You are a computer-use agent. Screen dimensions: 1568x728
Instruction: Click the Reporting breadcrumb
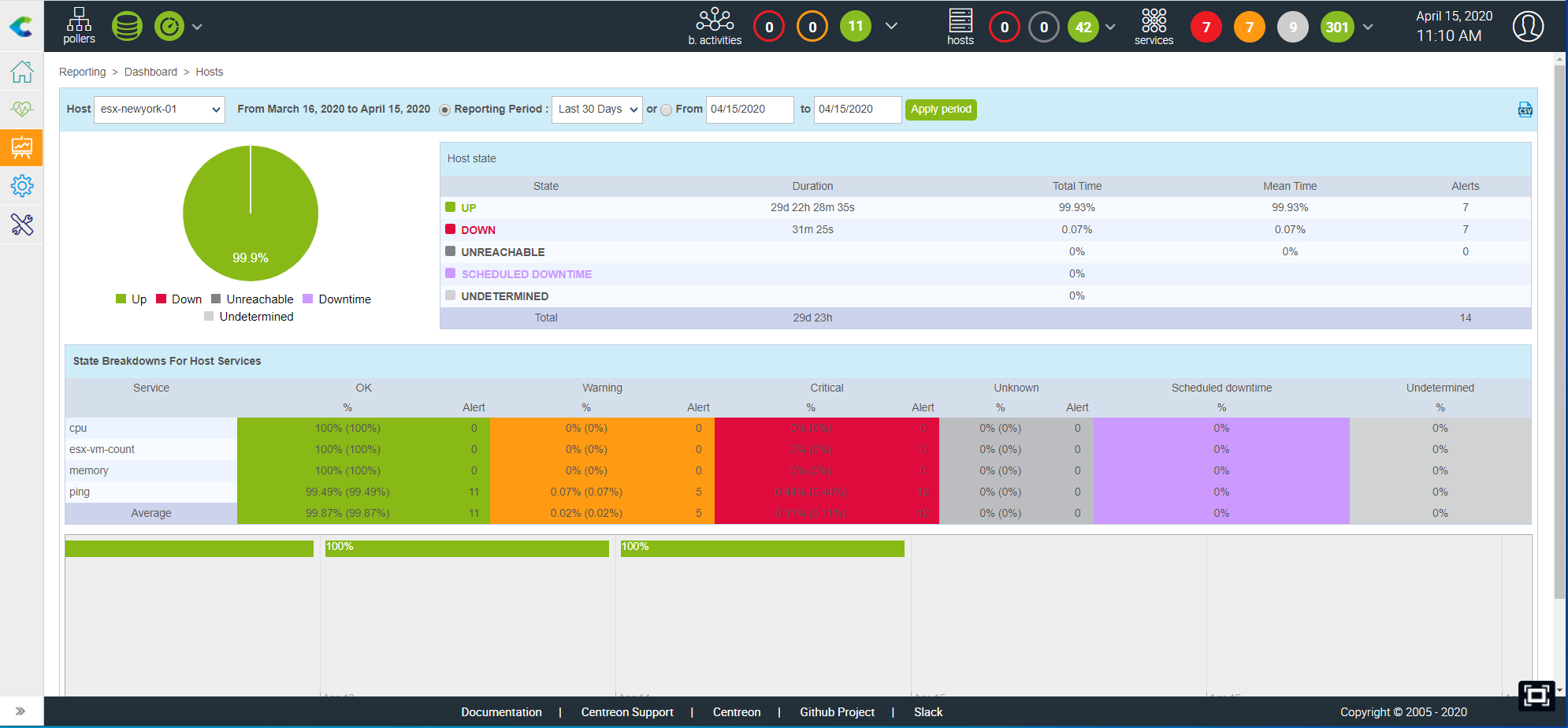tap(82, 72)
